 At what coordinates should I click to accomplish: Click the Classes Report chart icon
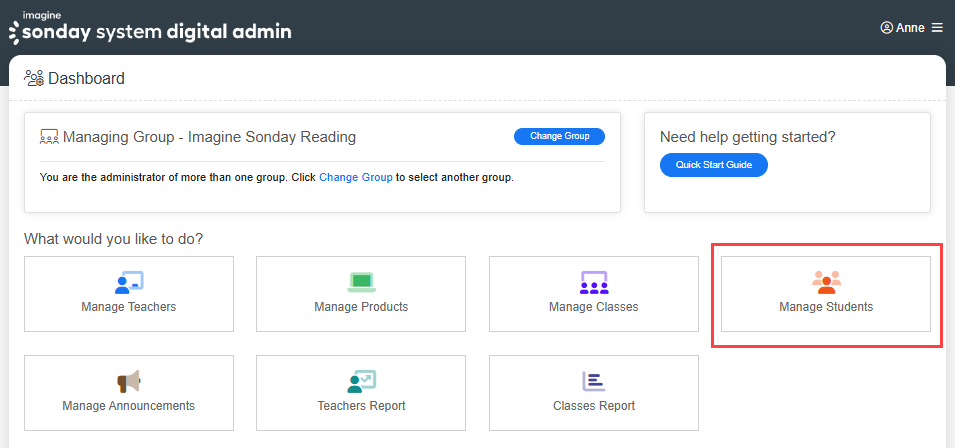[x=594, y=381]
